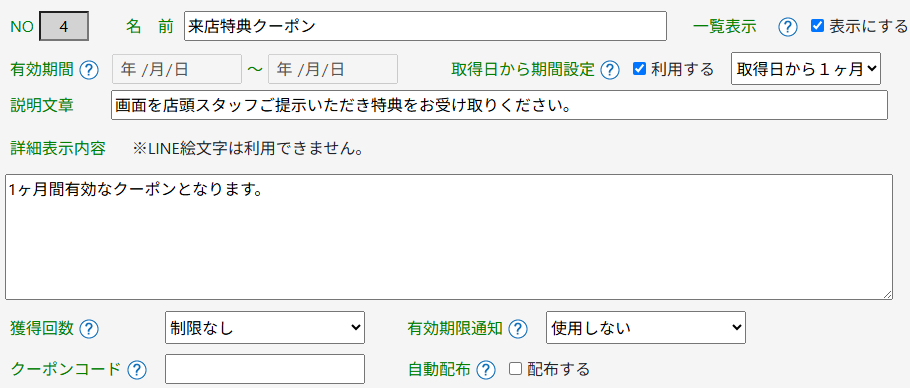Screen dimensions: 910x388
Task: Click the NO field showing 4
Action: point(64,27)
